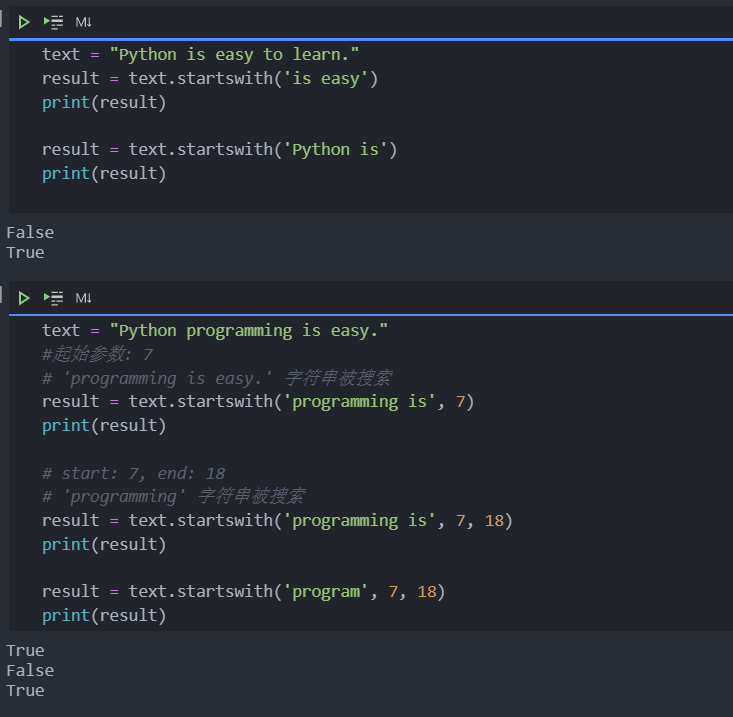Image resolution: width=733 pixels, height=717 pixels.
Task: Click the final True output line
Action: pyautogui.click(x=25, y=690)
